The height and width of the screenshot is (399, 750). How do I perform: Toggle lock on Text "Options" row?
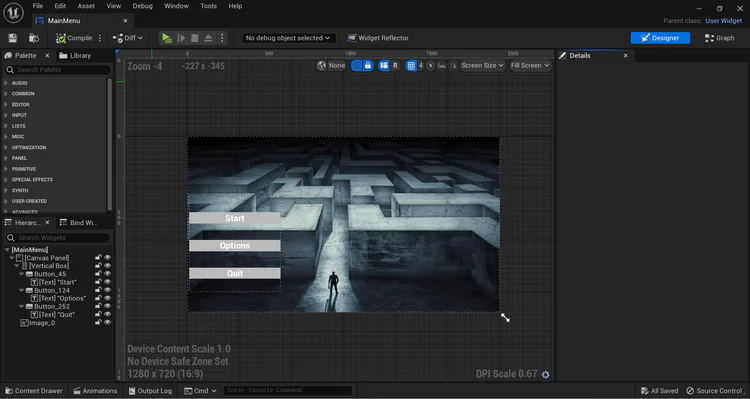98,299
